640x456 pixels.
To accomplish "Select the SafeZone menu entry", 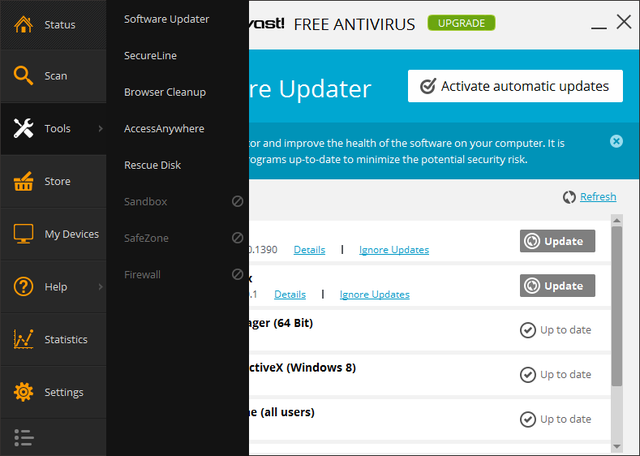I will (146, 238).
